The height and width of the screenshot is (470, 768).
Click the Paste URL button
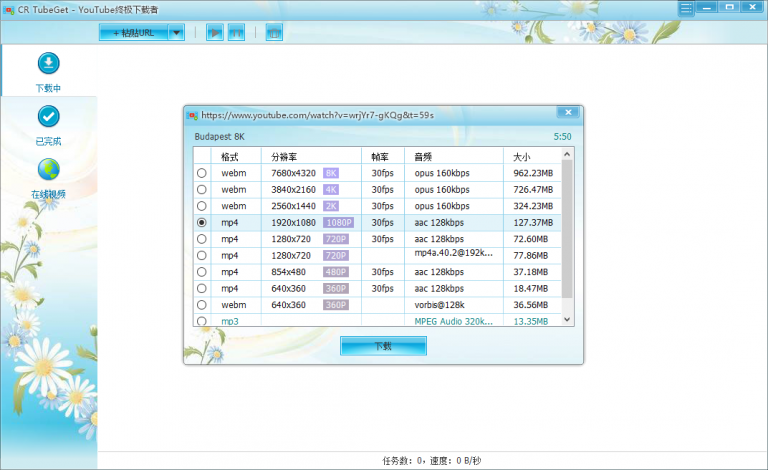tap(134, 33)
